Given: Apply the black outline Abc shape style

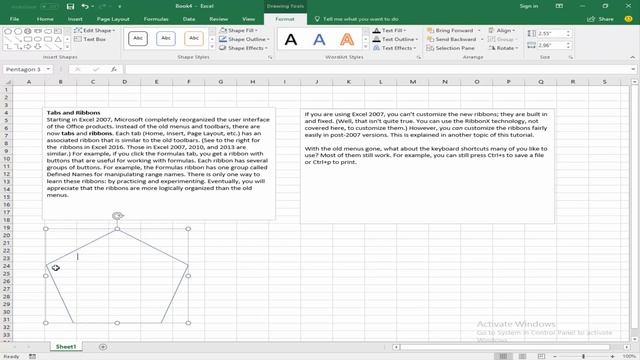Looking at the screenshot, I should (x=138, y=39).
